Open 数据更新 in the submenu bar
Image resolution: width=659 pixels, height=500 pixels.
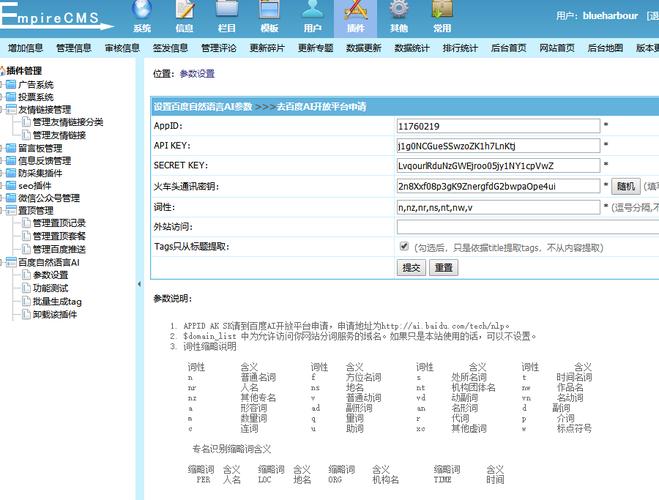click(364, 48)
